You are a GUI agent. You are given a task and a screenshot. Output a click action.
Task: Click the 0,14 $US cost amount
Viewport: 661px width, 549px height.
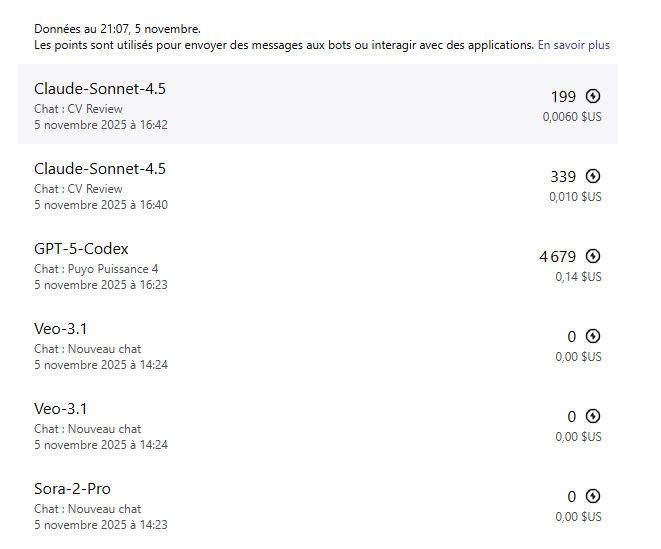578,277
